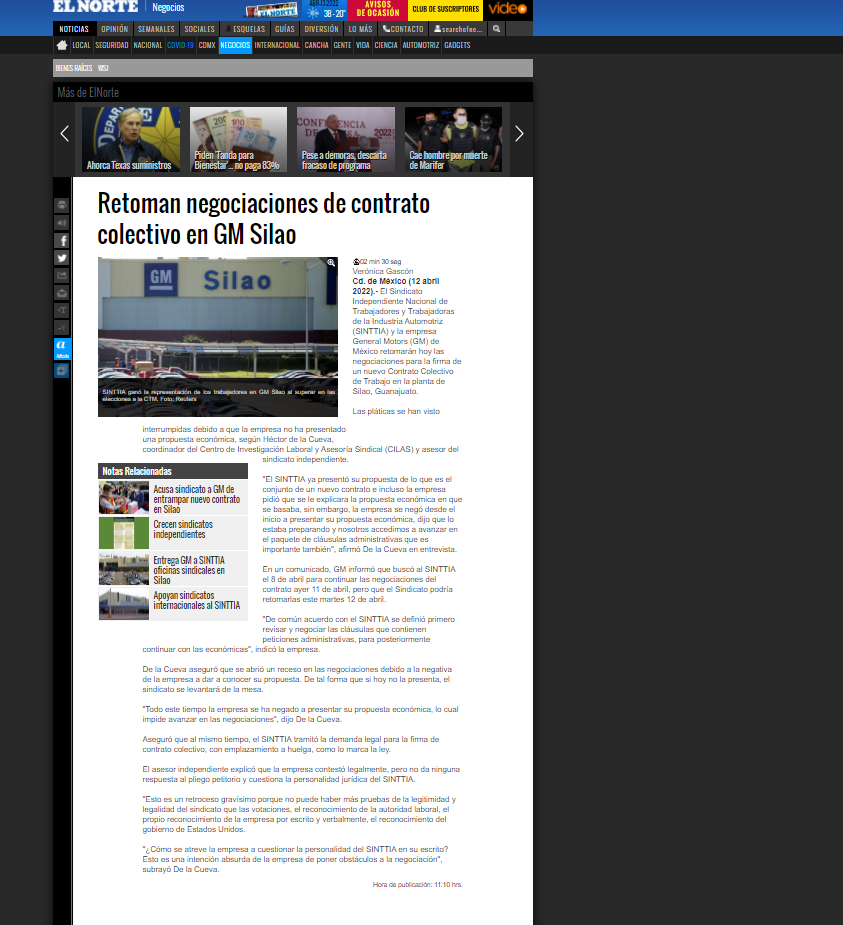Open story 'Piden Tanda para Bienestar'

238,139
